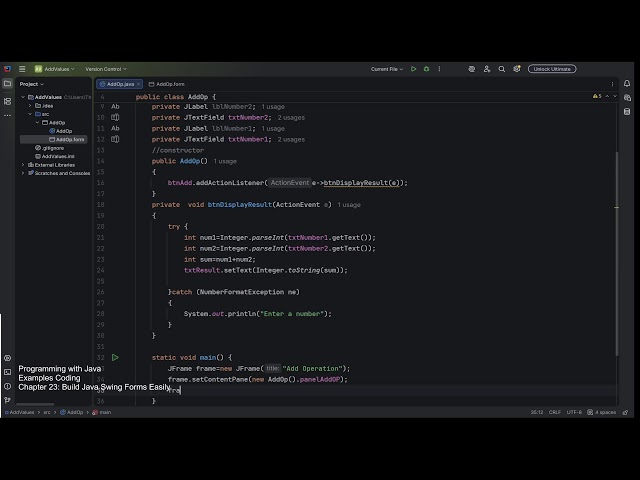Open the IntelliJ main hamburger menu
The width and height of the screenshot is (640, 480).
pyautogui.click(x=22, y=69)
